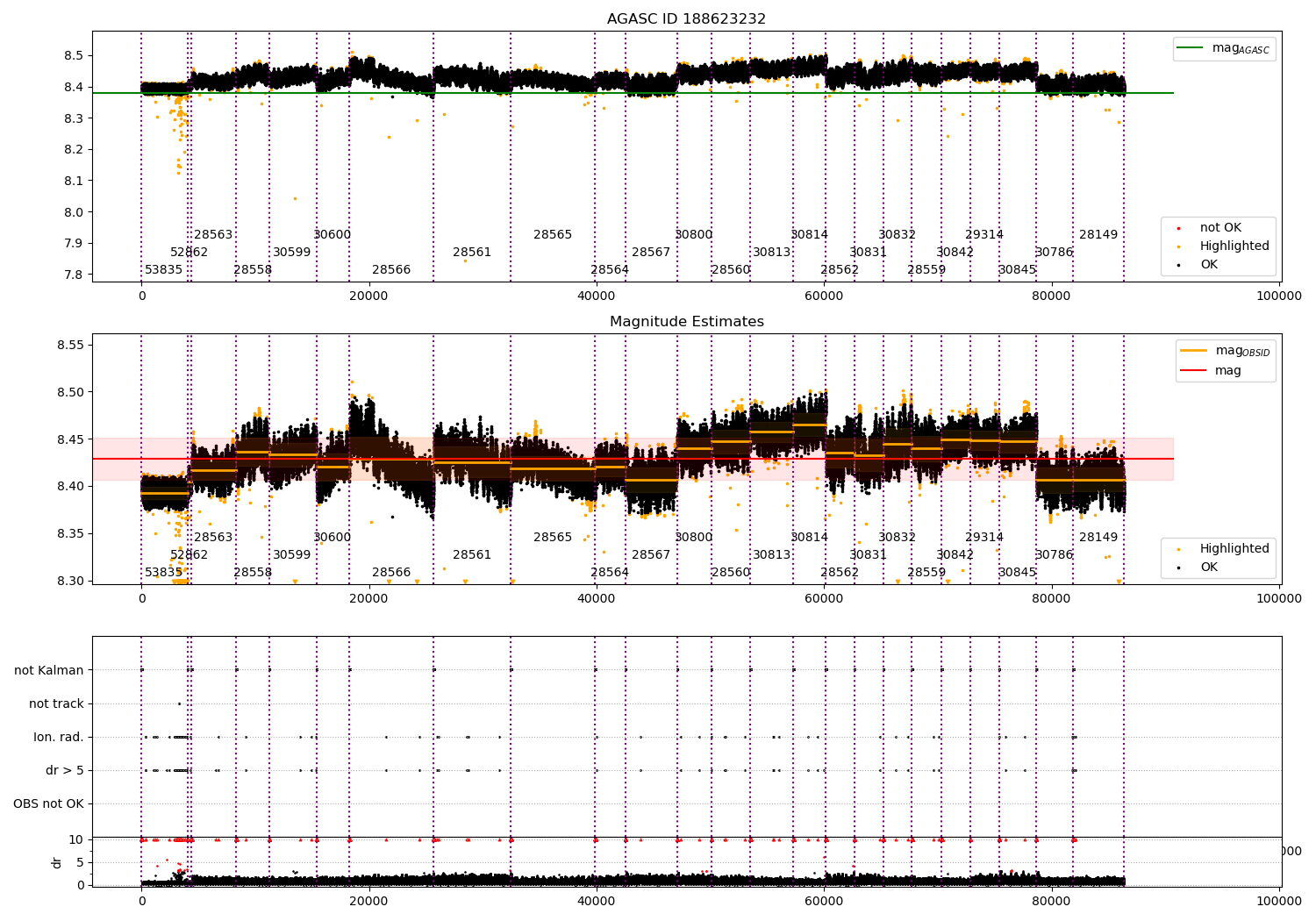Select obsid label 30845 in Magnitude Estimates plot
1316x921 pixels.
(x=1018, y=573)
